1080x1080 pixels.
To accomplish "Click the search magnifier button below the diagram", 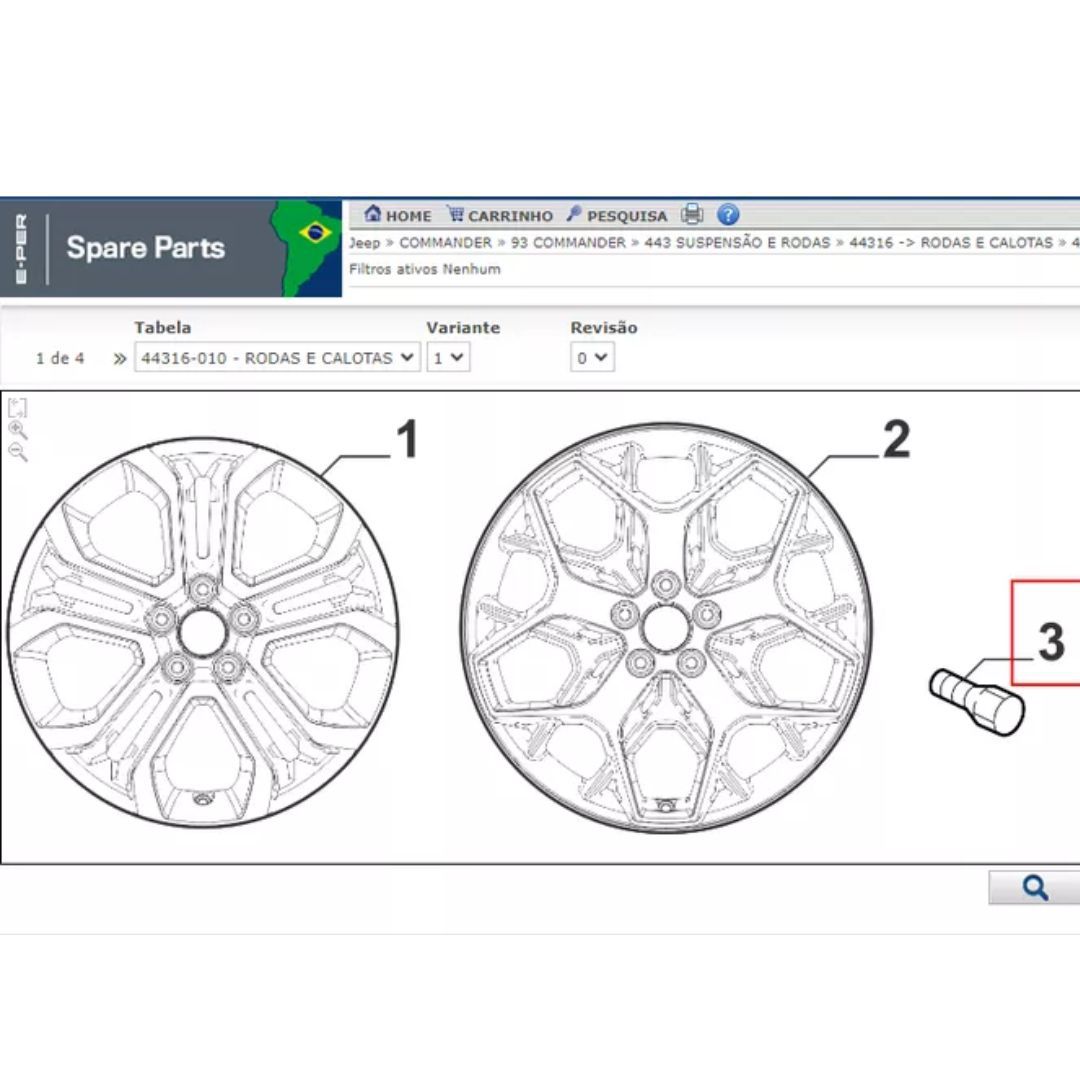I will point(1034,886).
